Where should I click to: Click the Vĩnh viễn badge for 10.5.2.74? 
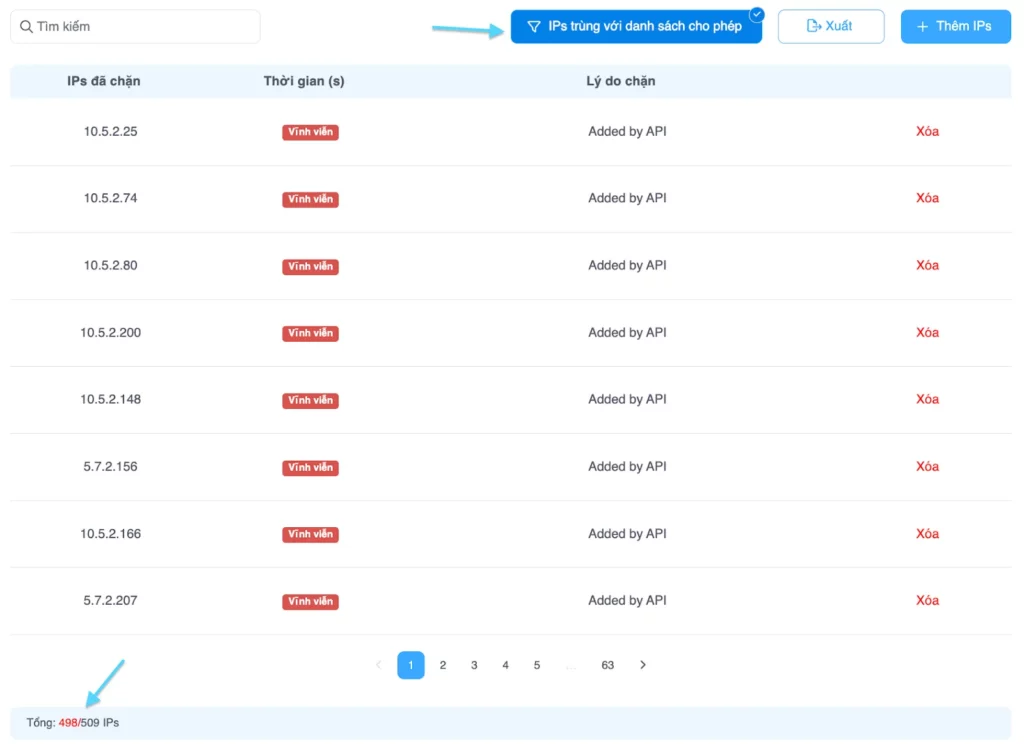(x=310, y=199)
